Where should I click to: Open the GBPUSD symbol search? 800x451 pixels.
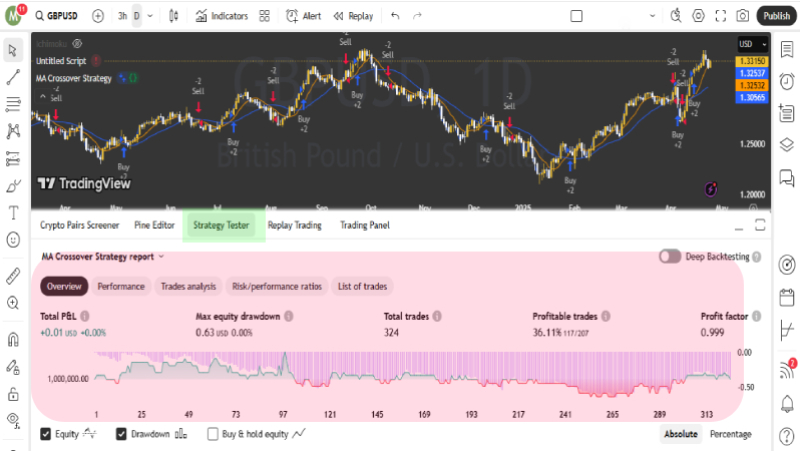57,16
